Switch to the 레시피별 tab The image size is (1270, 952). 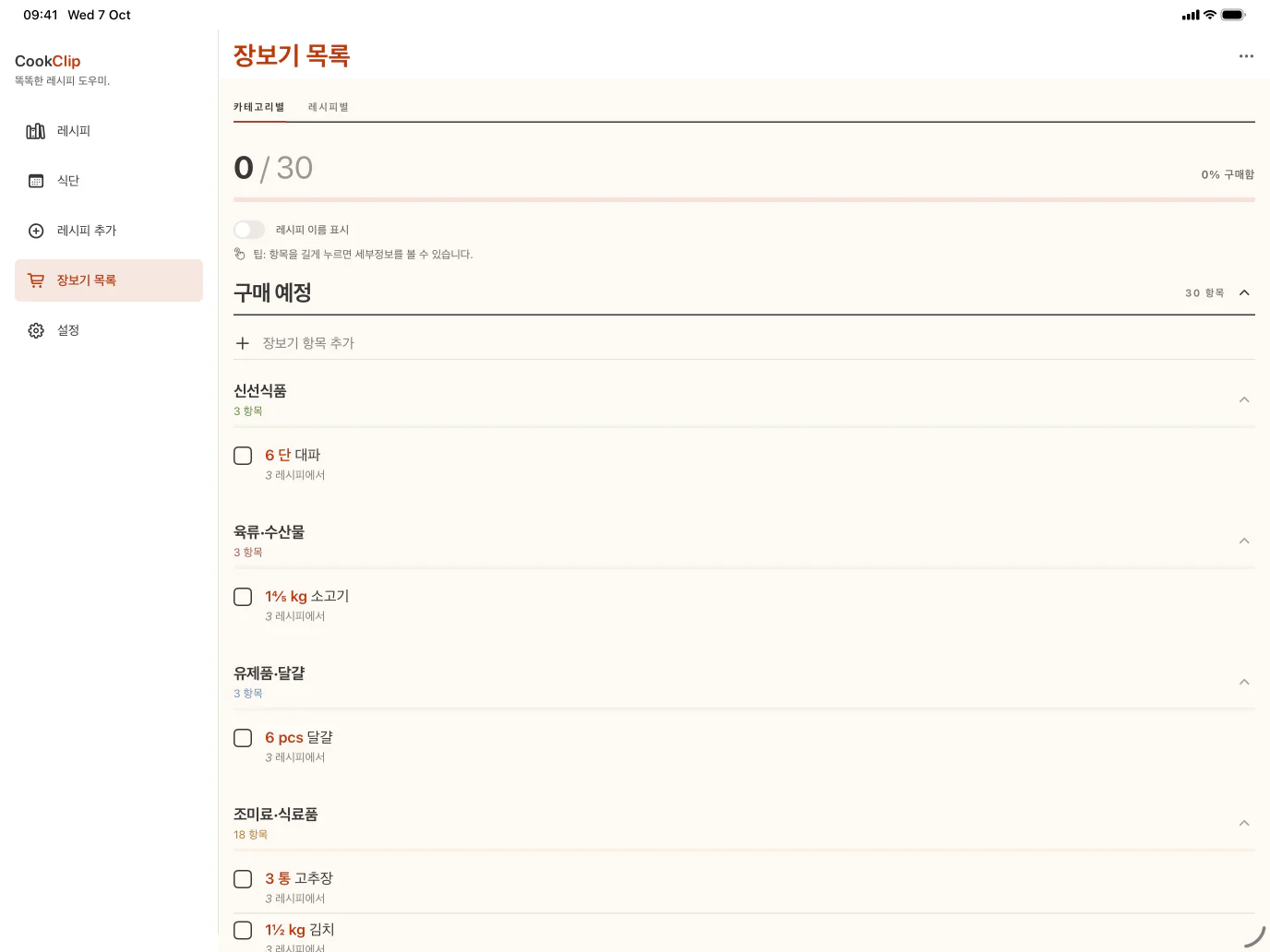coord(329,107)
